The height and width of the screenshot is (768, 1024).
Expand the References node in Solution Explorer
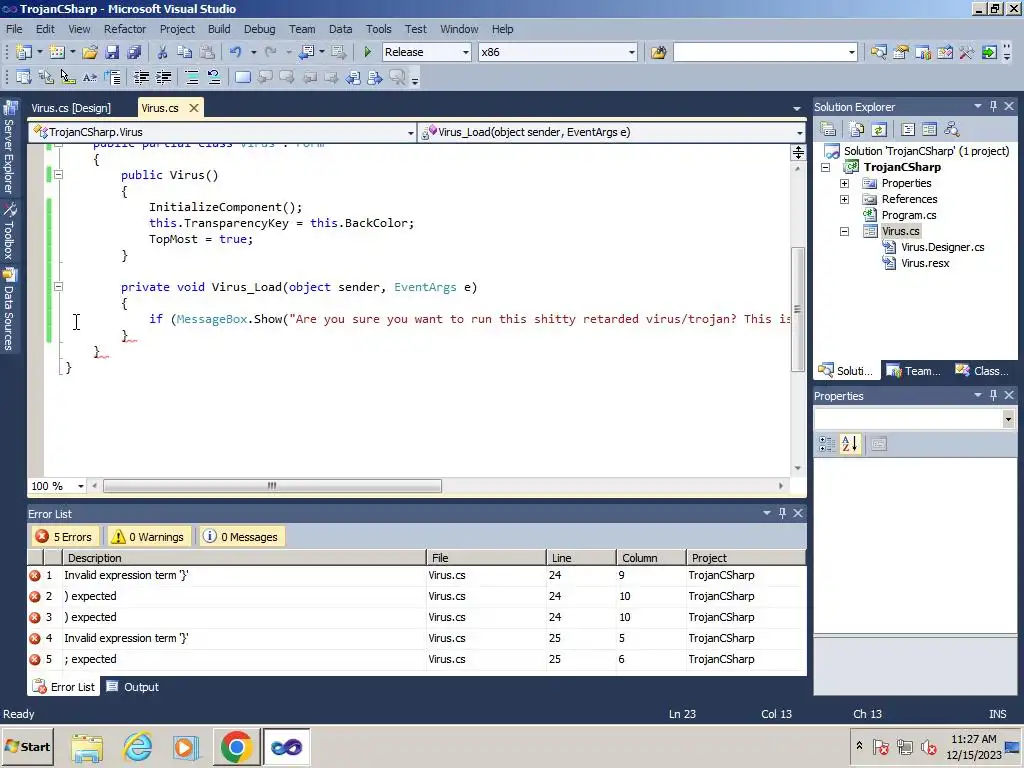pos(844,199)
